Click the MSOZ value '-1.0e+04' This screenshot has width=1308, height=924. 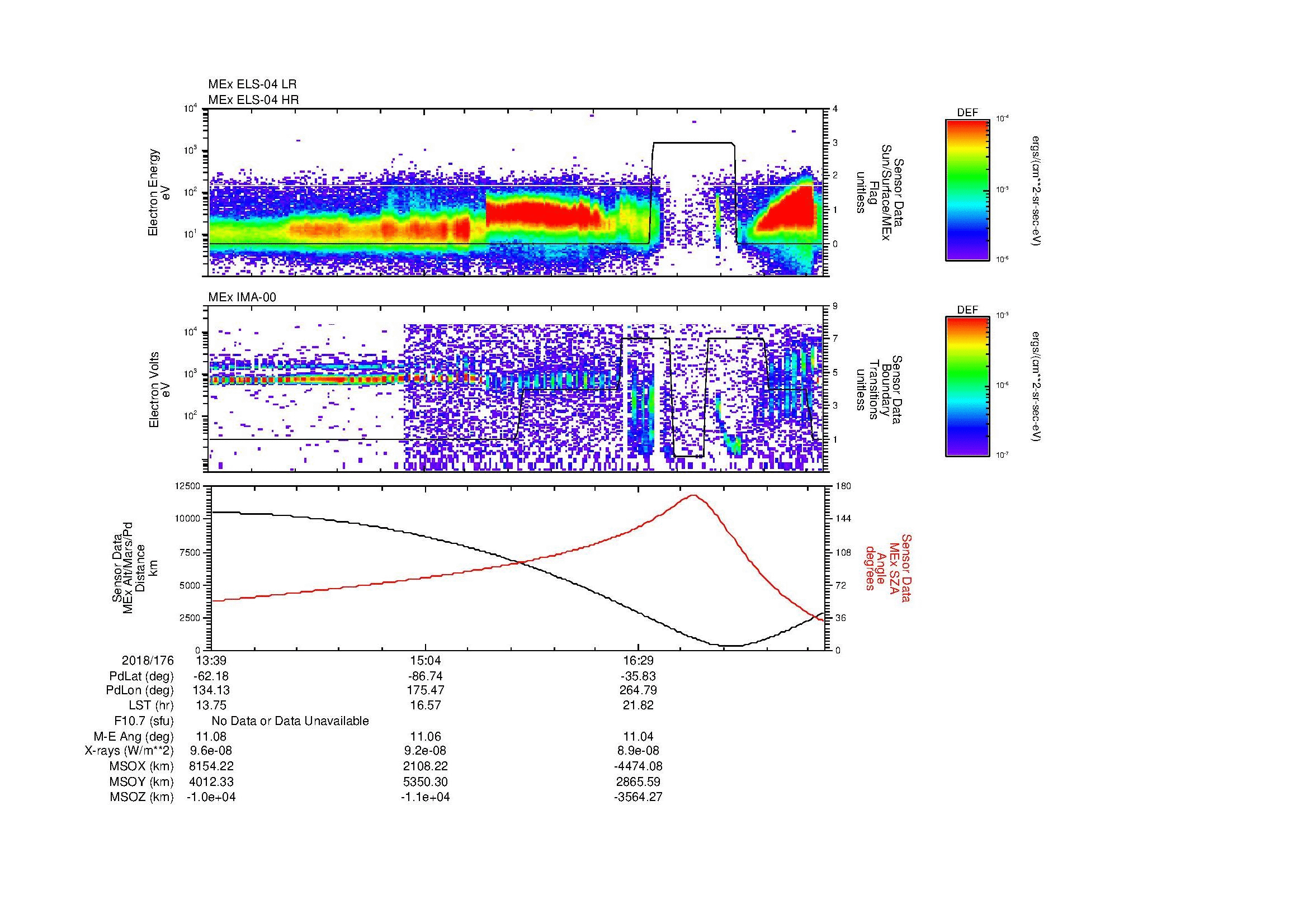[211, 797]
